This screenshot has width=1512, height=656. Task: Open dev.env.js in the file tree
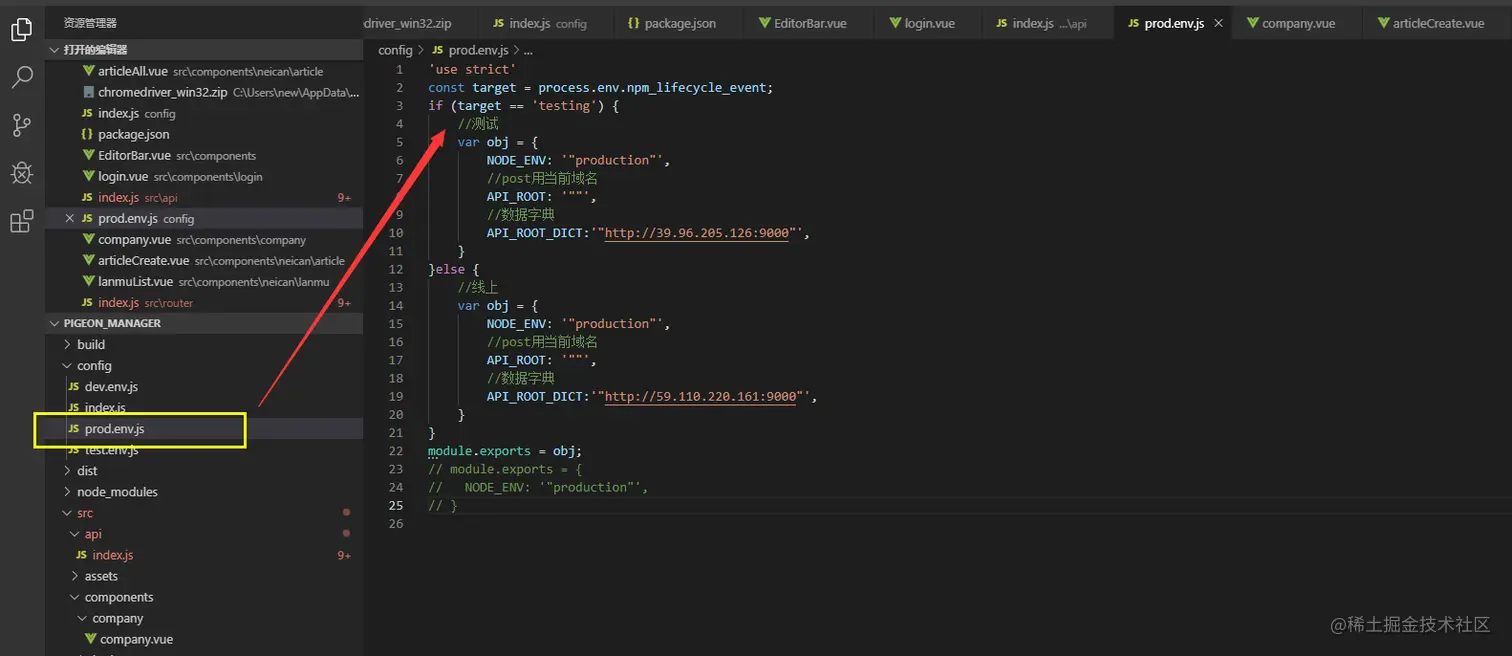pos(111,386)
